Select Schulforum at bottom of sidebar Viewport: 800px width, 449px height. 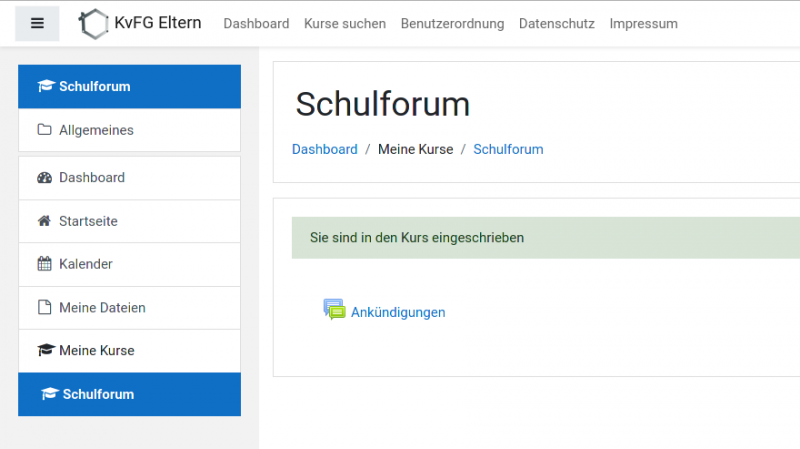point(98,394)
